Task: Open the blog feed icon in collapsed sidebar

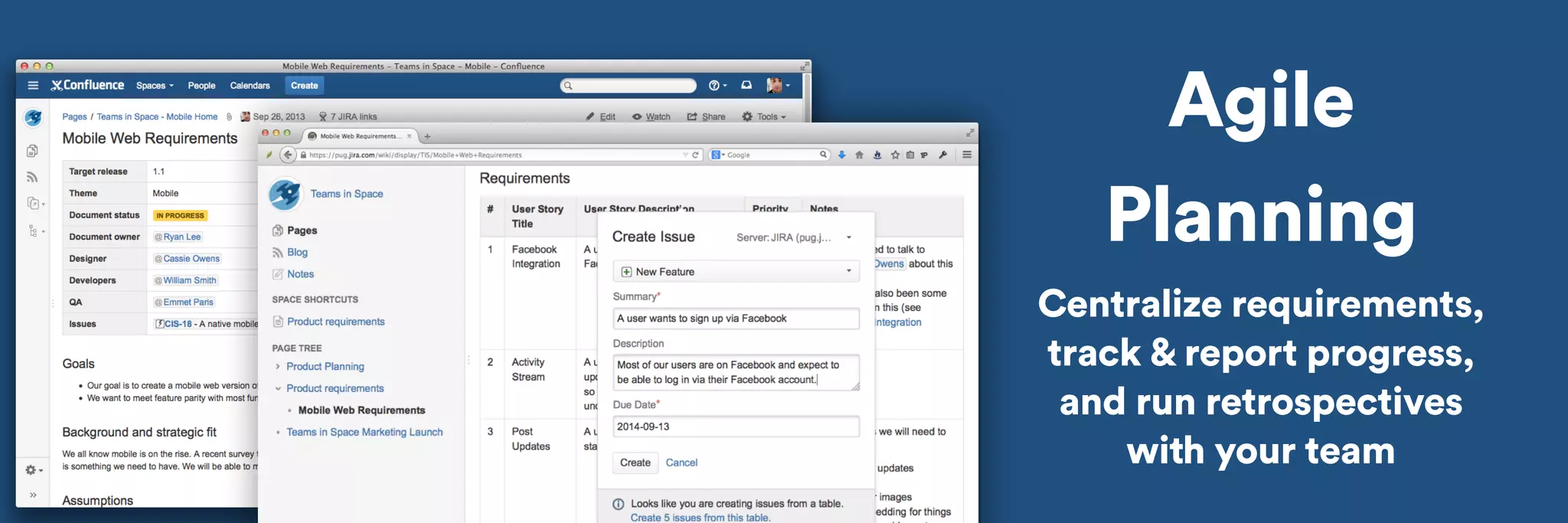Action: click(x=32, y=177)
